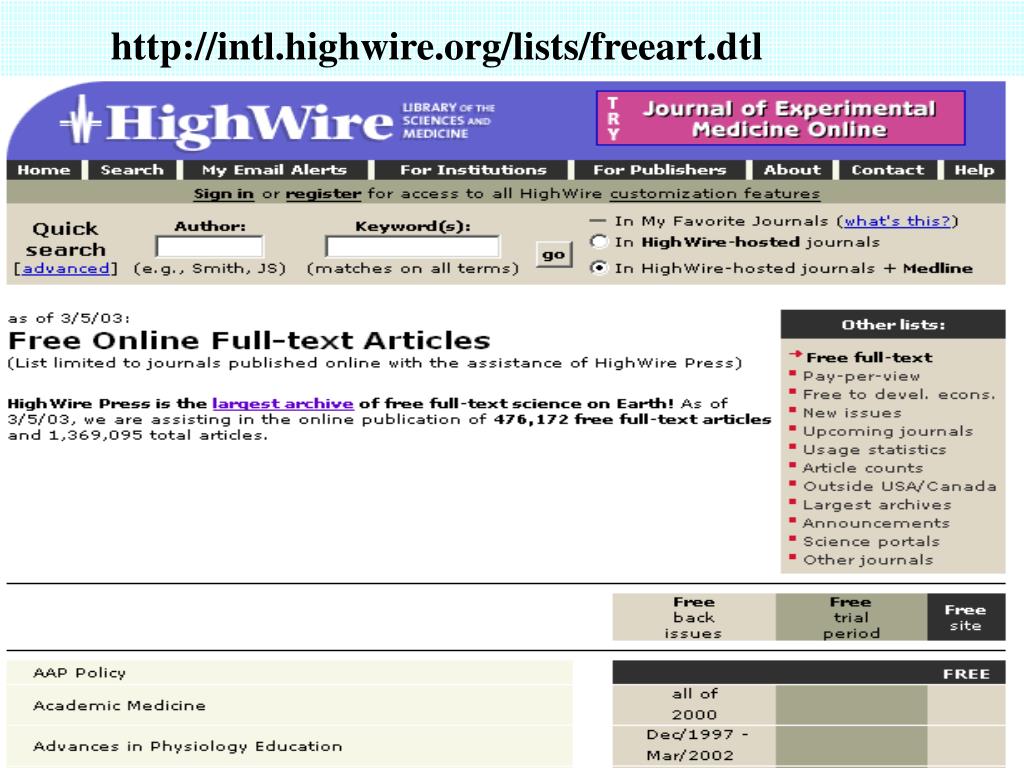Click the Free site column header
Screen dimensions: 1024x768
tap(965, 617)
